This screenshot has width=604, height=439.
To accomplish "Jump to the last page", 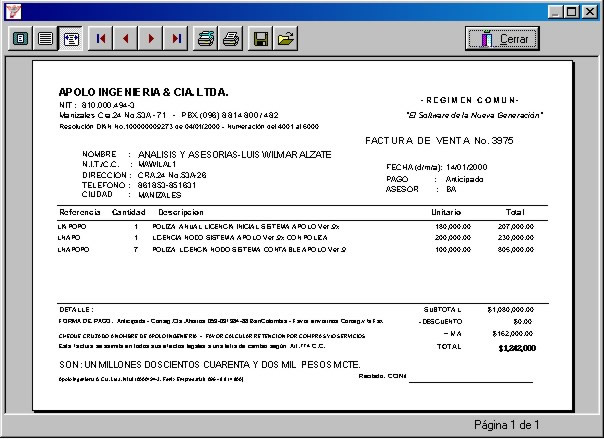I will point(176,39).
